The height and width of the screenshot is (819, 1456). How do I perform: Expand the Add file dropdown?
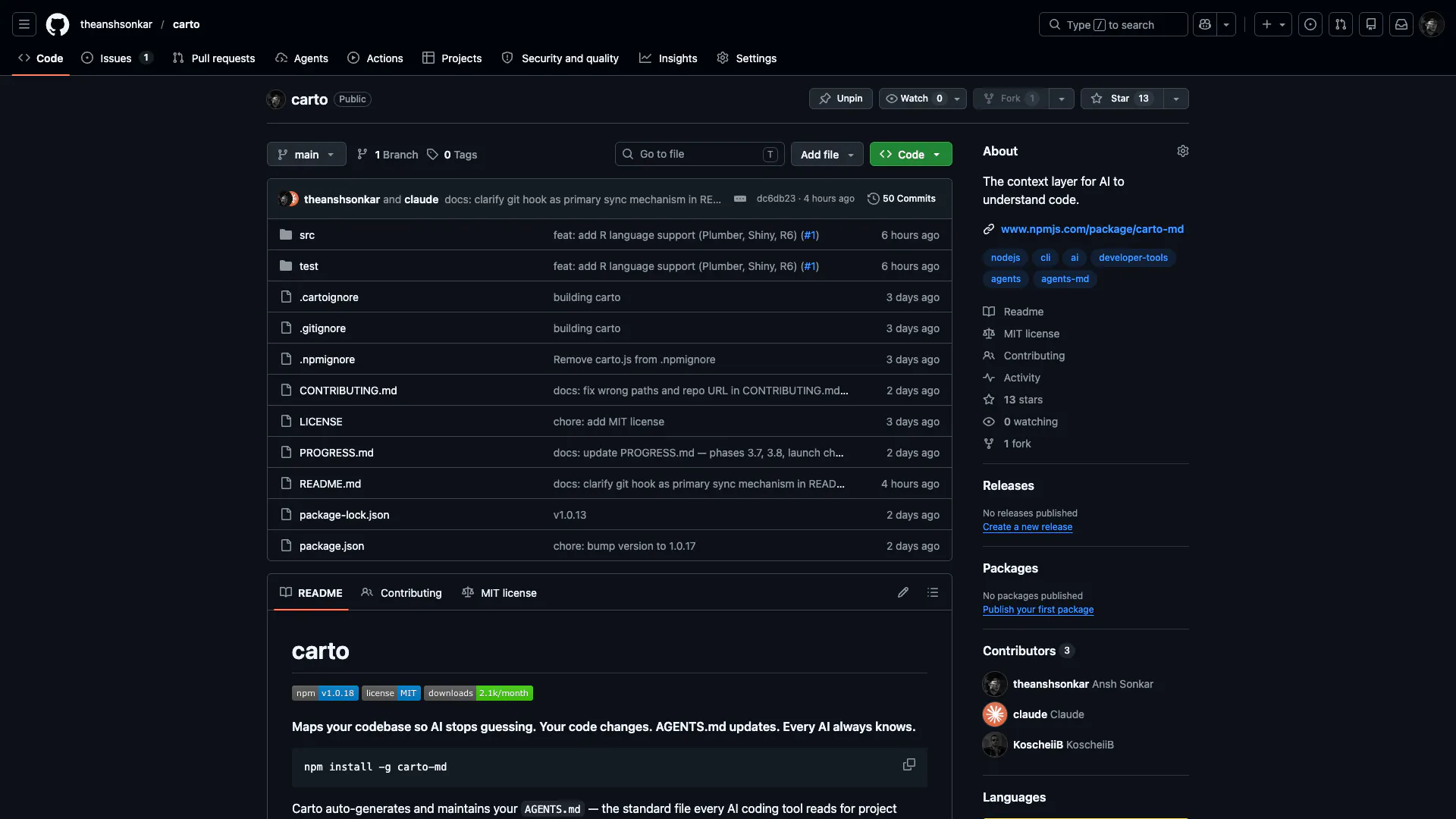tap(827, 154)
